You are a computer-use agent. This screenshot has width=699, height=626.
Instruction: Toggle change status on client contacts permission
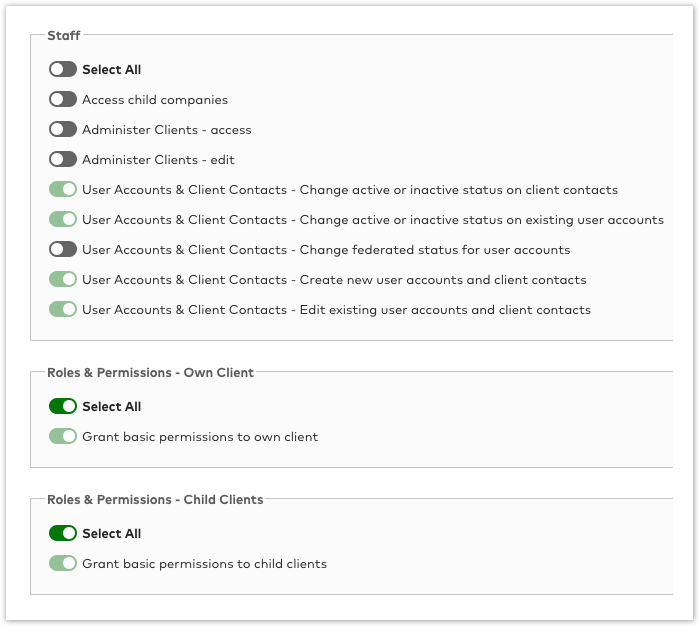63,189
